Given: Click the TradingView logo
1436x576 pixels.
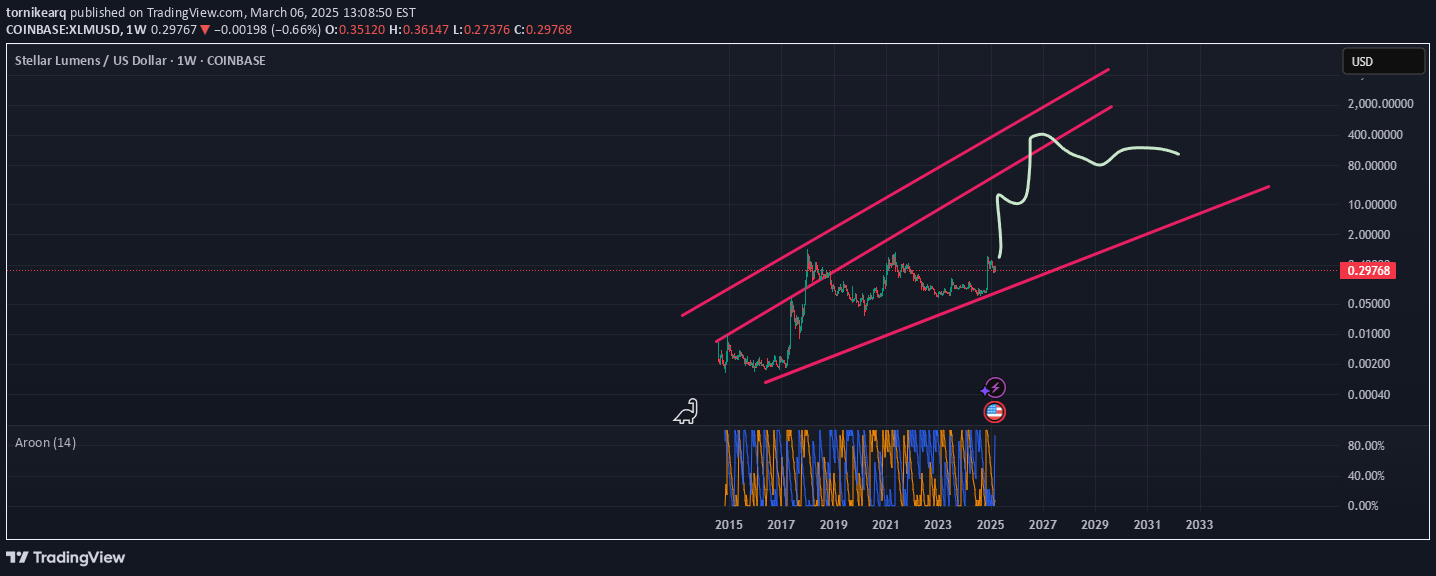Looking at the screenshot, I should pyautogui.click(x=66, y=557).
